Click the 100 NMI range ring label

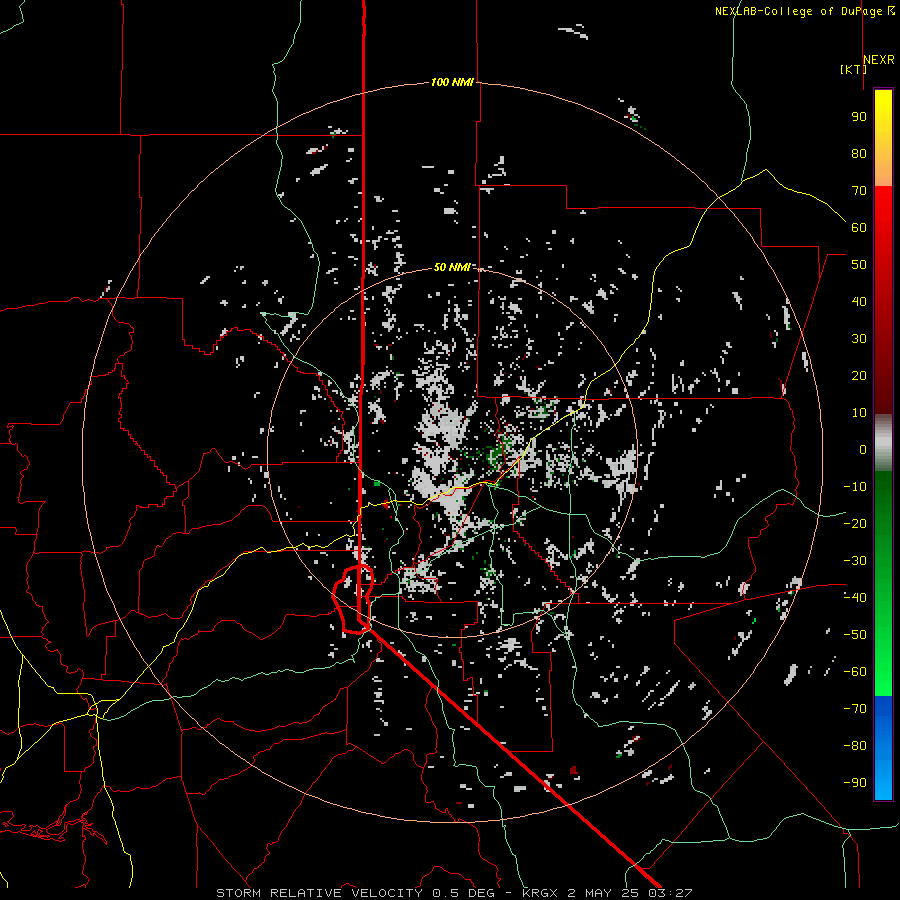(x=452, y=83)
